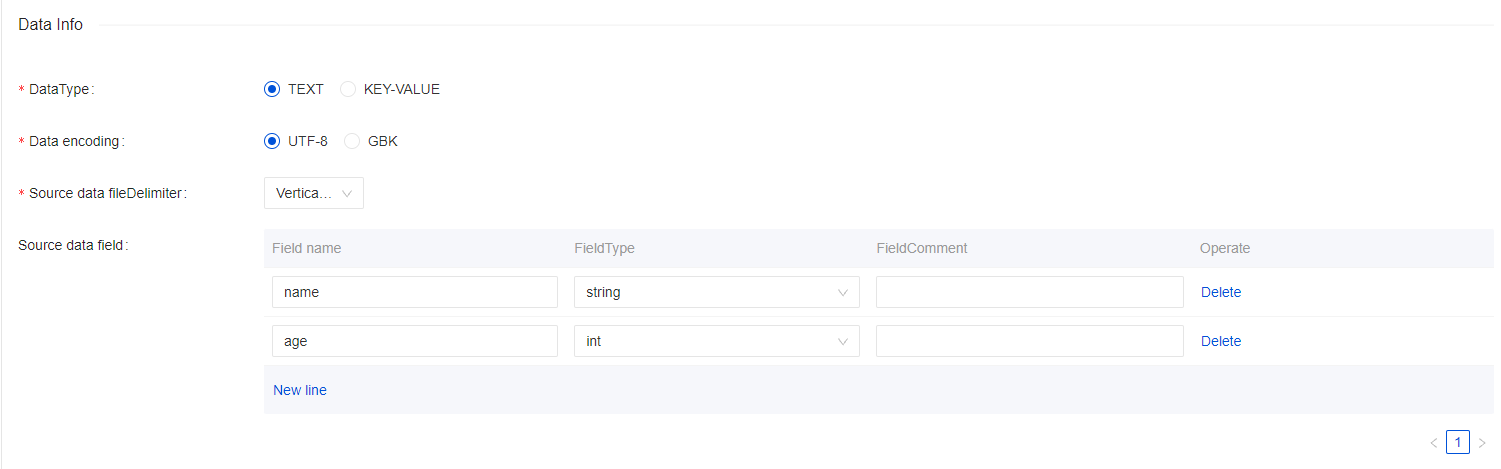1501x469 pixels.
Task: Click the FieldComment box for name row
Action: pyautogui.click(x=1029, y=292)
